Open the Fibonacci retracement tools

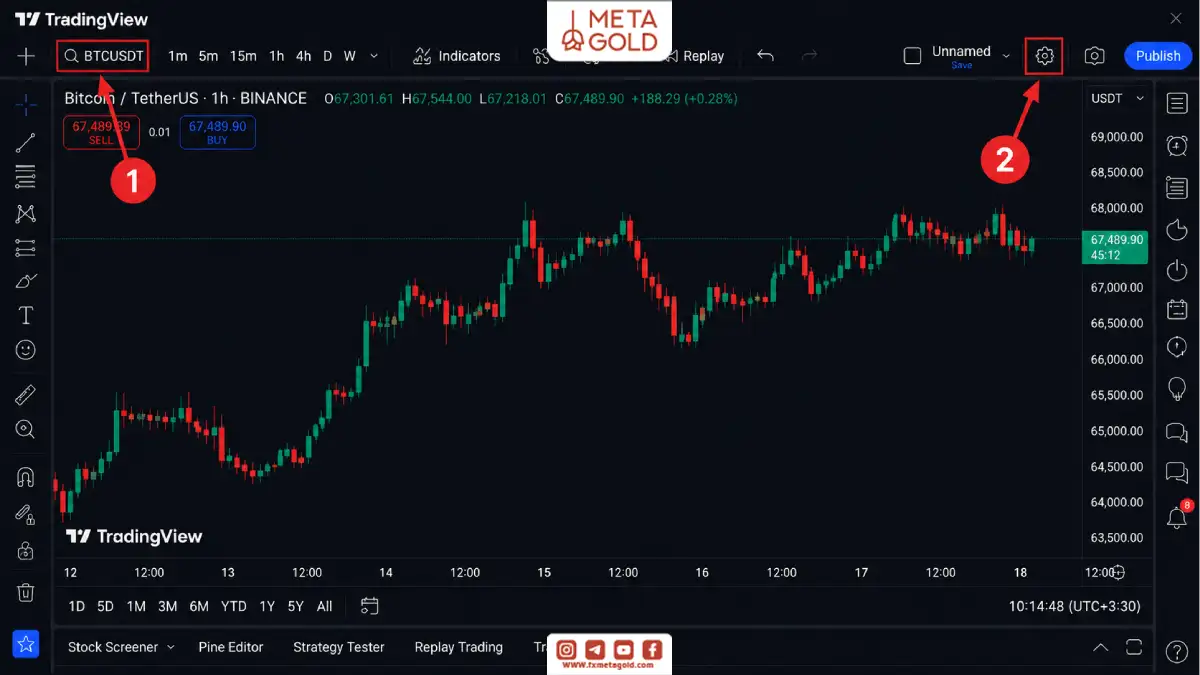point(26,177)
